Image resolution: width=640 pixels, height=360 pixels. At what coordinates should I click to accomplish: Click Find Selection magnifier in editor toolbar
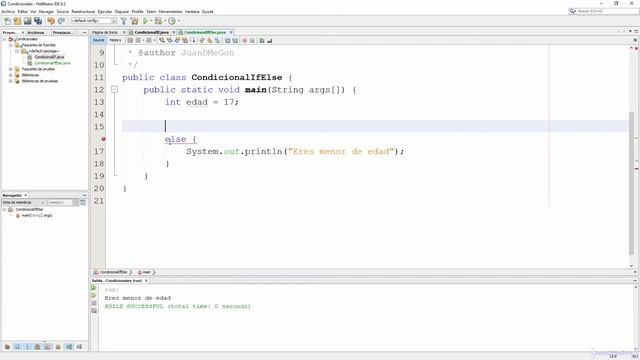coord(162,40)
